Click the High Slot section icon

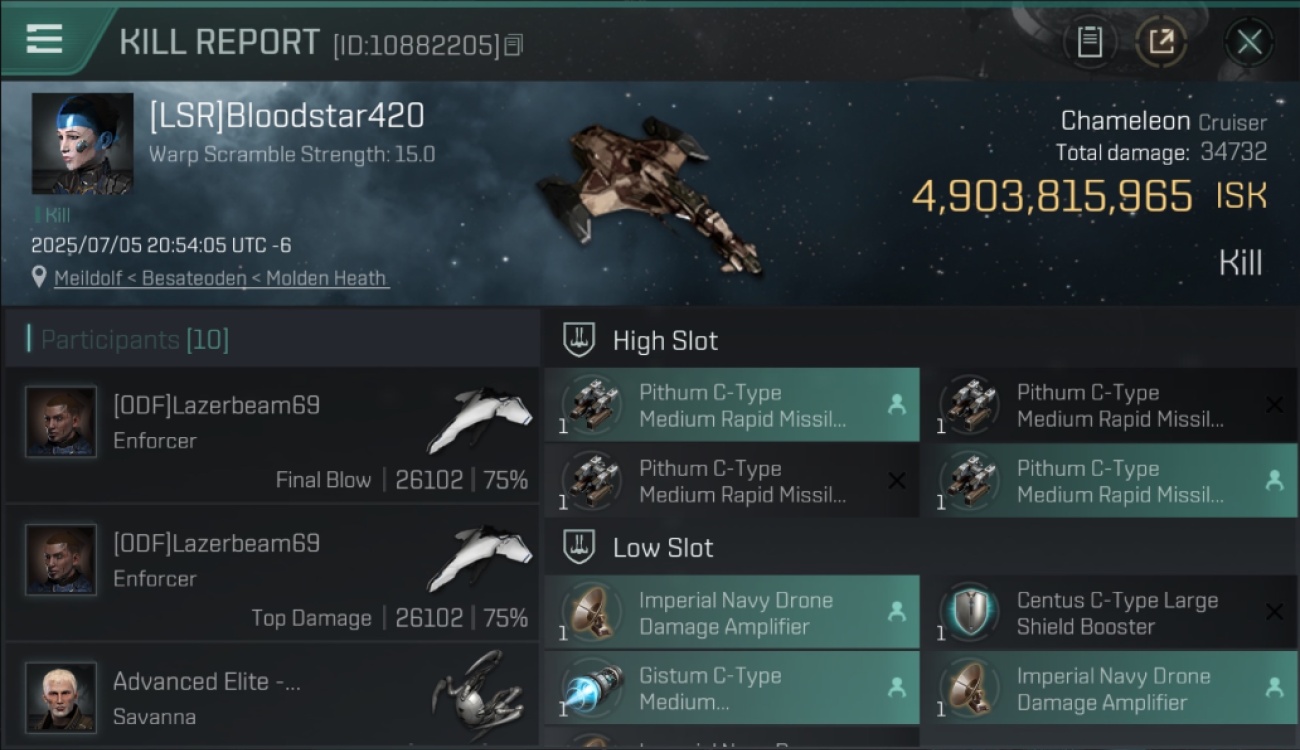coord(580,340)
